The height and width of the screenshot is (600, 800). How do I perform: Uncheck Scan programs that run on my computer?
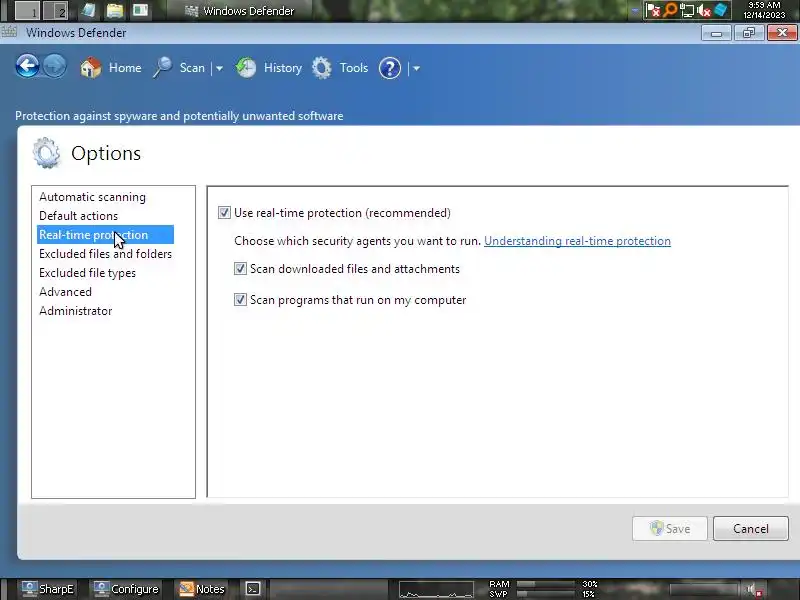pyautogui.click(x=240, y=300)
